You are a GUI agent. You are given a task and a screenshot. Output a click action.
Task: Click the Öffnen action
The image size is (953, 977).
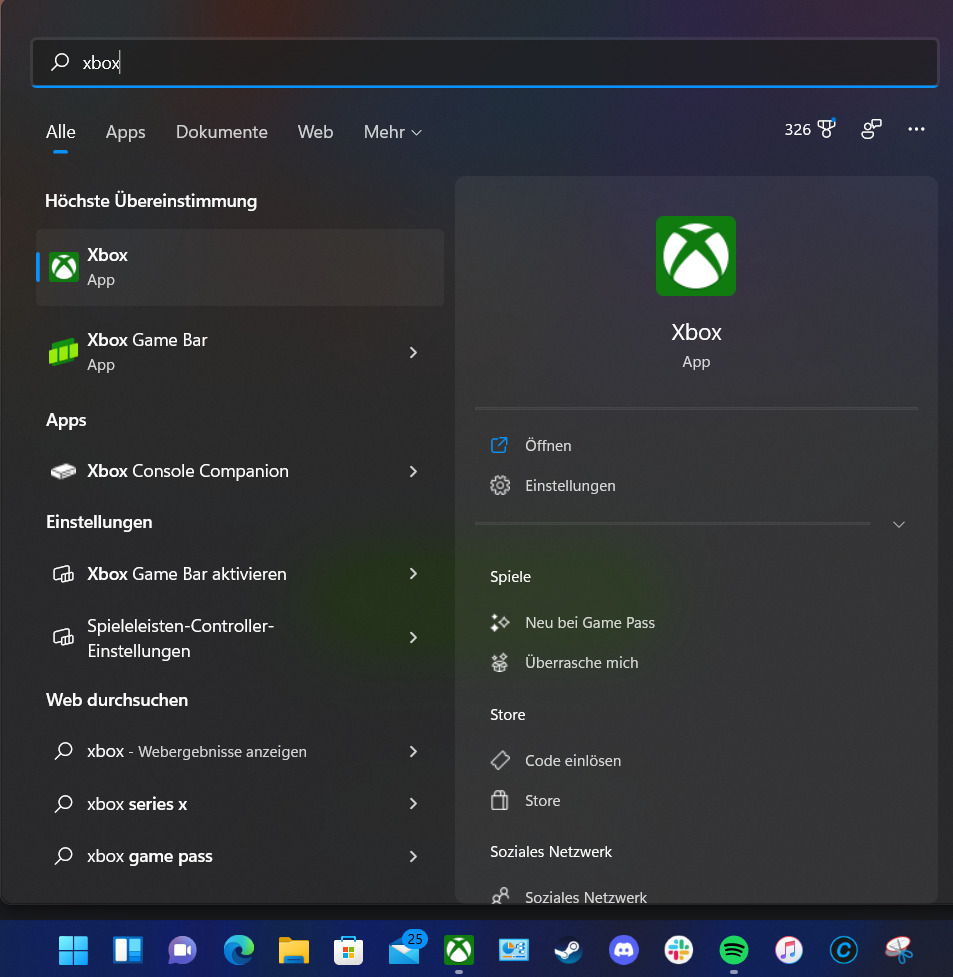point(531,446)
